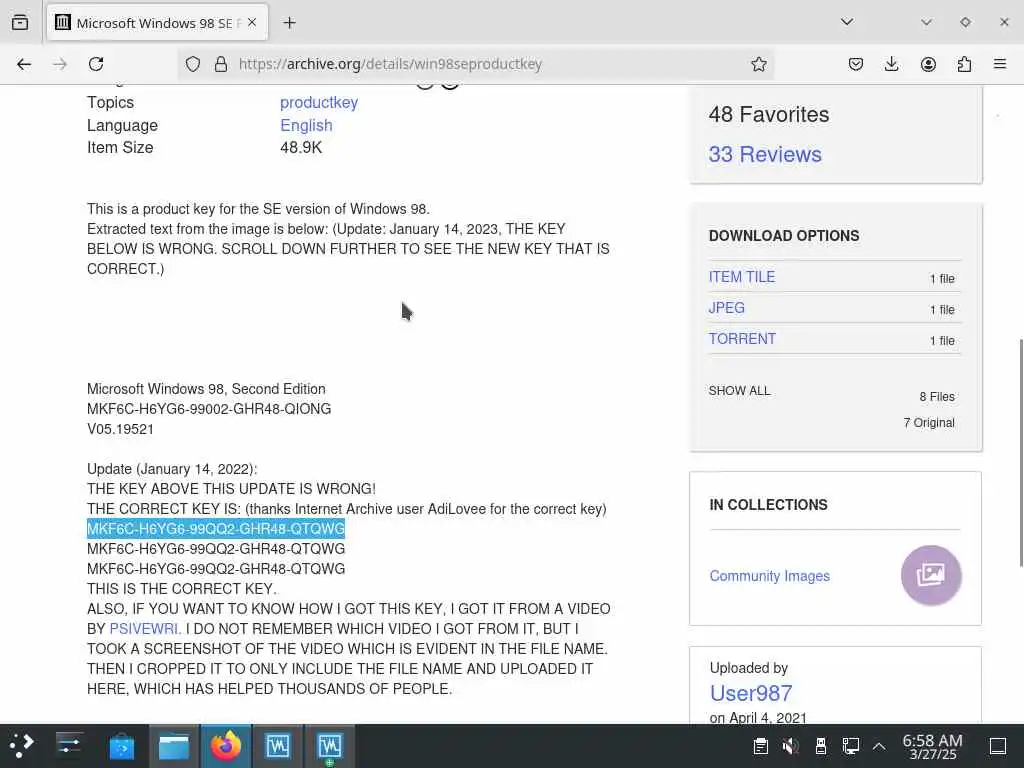The height and width of the screenshot is (768, 1024).
Task: Open the Firefox downloads panel
Action: [x=891, y=64]
